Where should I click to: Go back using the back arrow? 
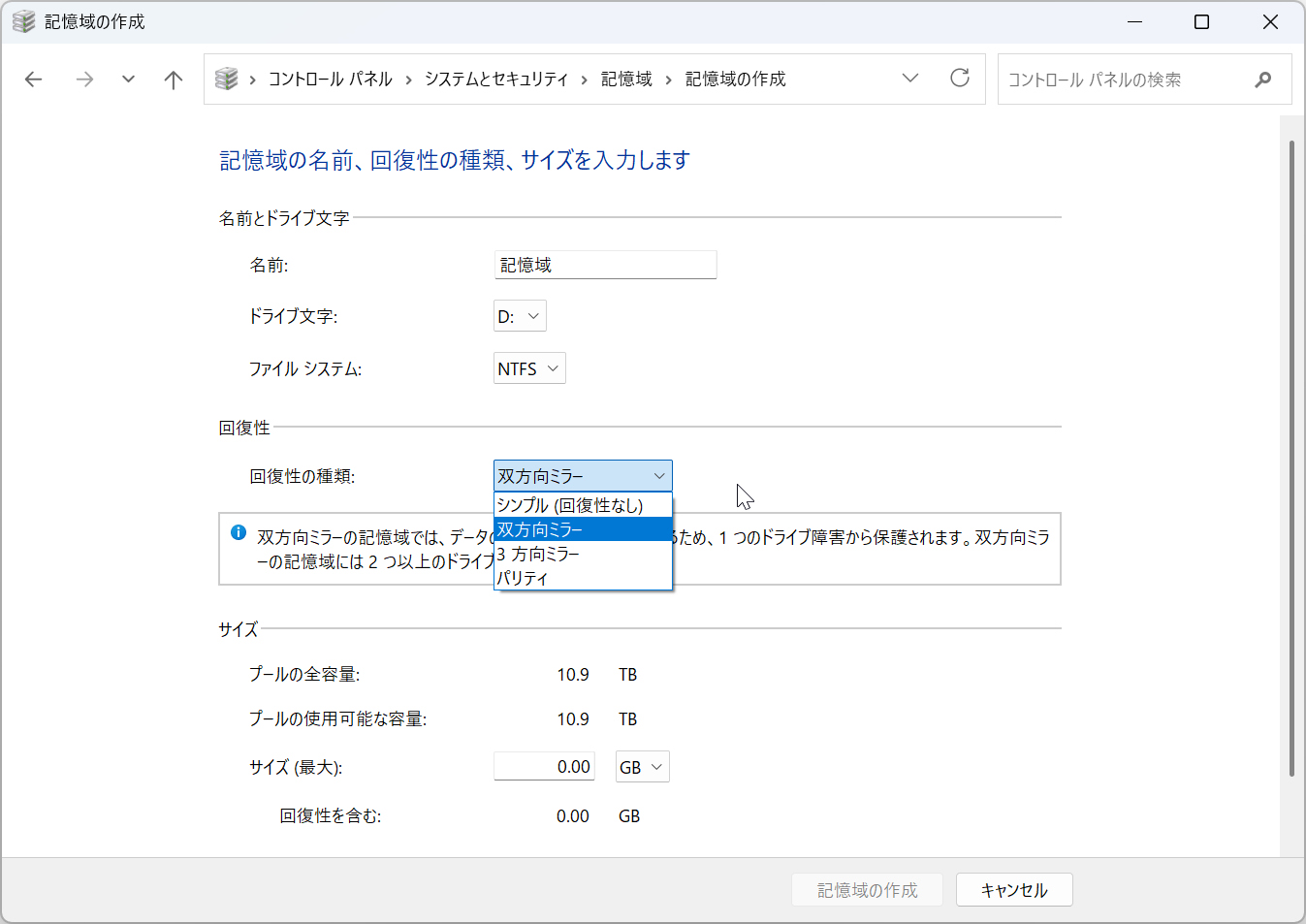(x=34, y=80)
